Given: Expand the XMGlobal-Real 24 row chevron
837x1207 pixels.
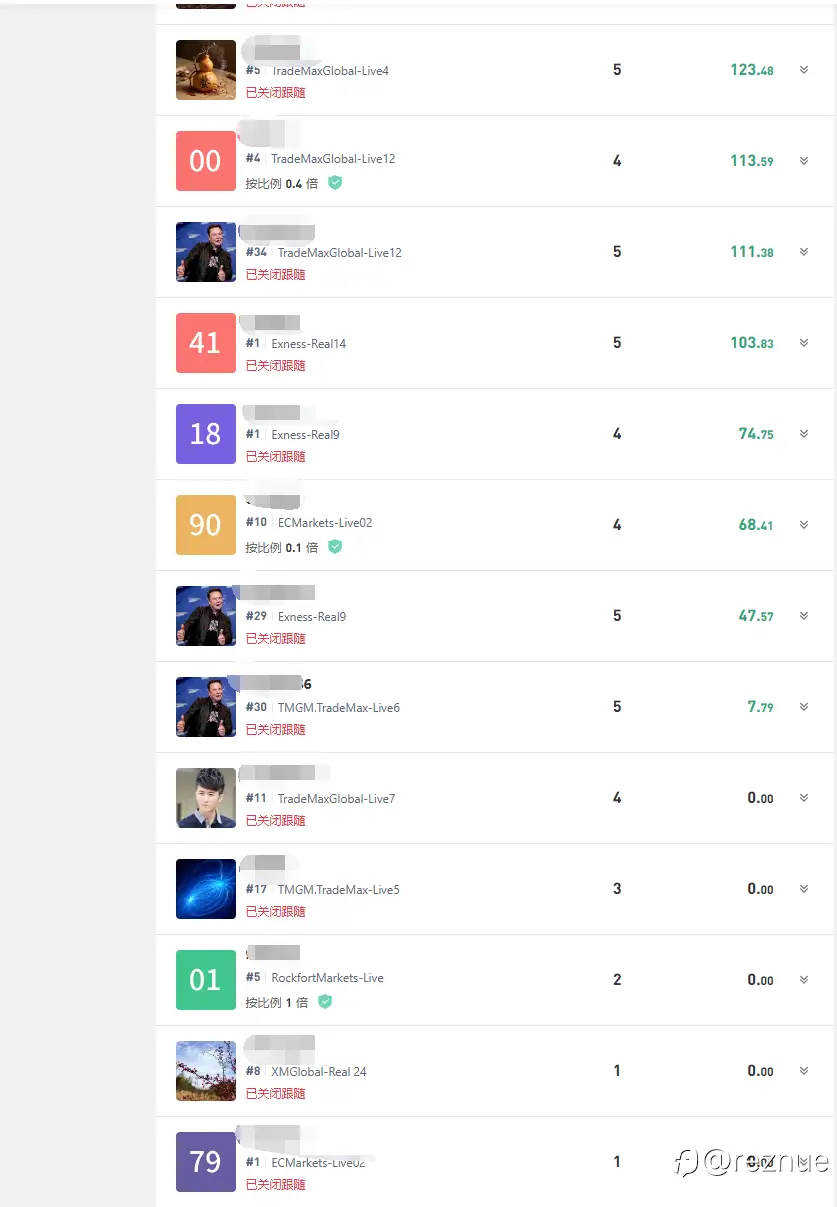Looking at the screenshot, I should [804, 1071].
